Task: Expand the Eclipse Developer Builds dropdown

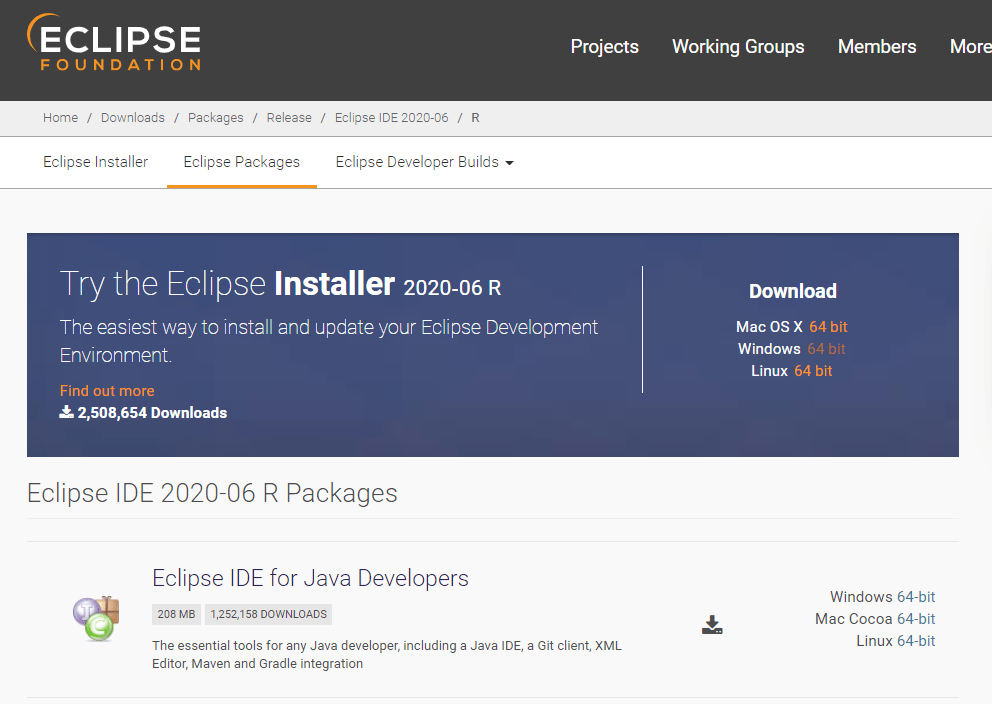Action: pyautogui.click(x=425, y=162)
